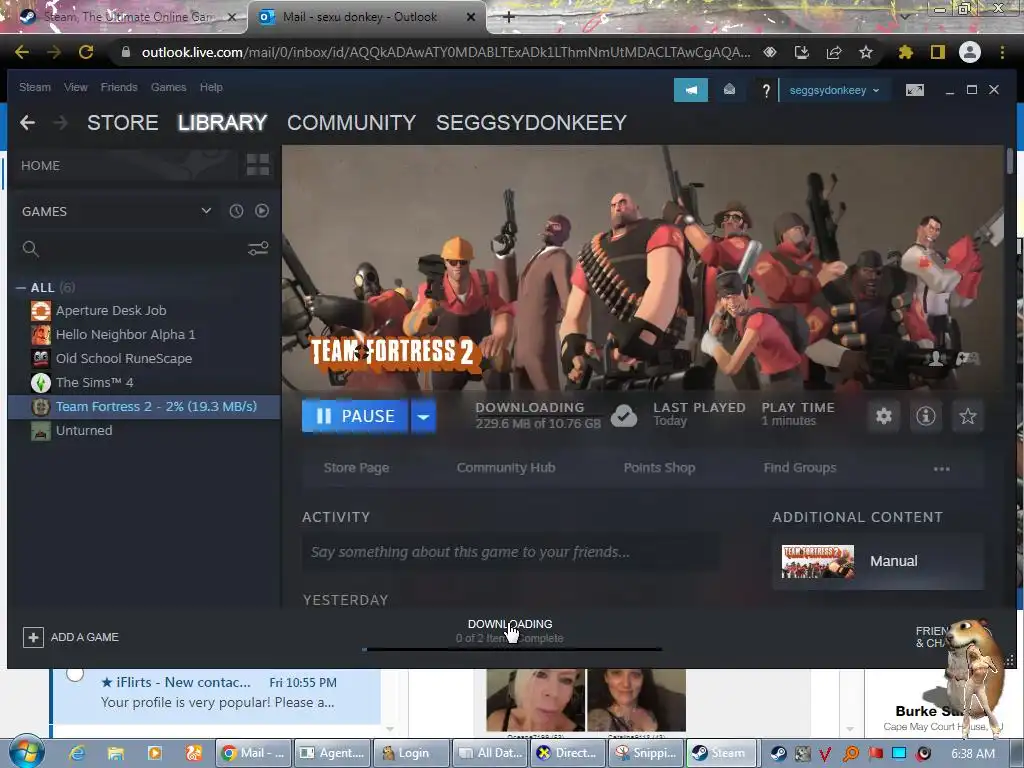The width and height of the screenshot is (1024, 768).
Task: Open Steam taskbar button
Action: click(720, 753)
